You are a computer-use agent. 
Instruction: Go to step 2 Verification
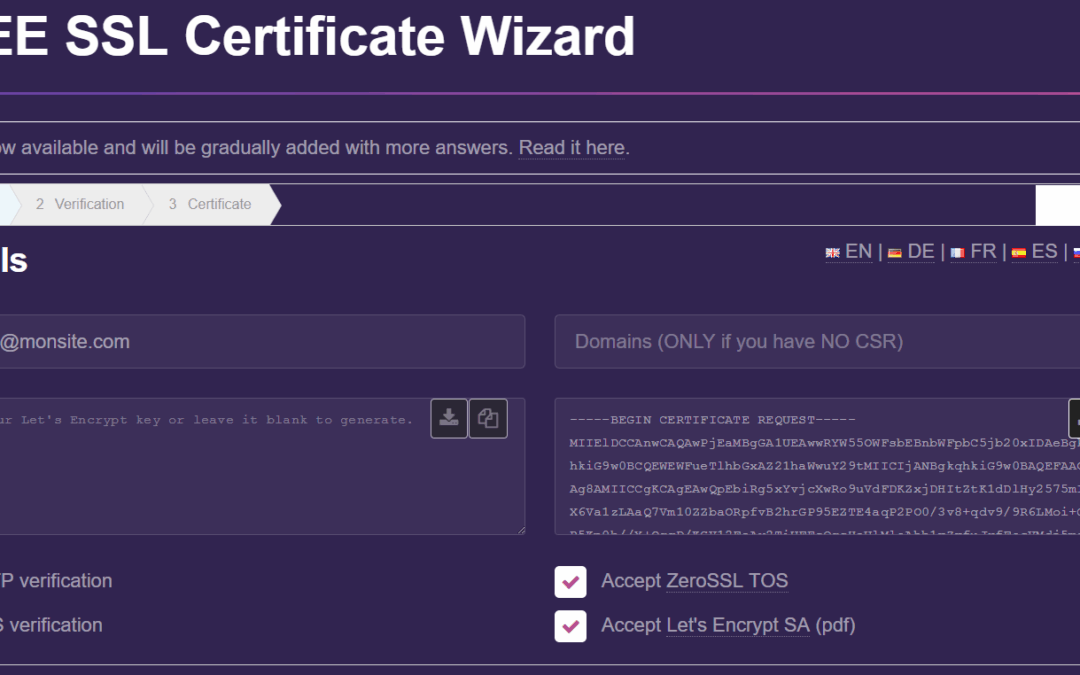[x=80, y=204]
